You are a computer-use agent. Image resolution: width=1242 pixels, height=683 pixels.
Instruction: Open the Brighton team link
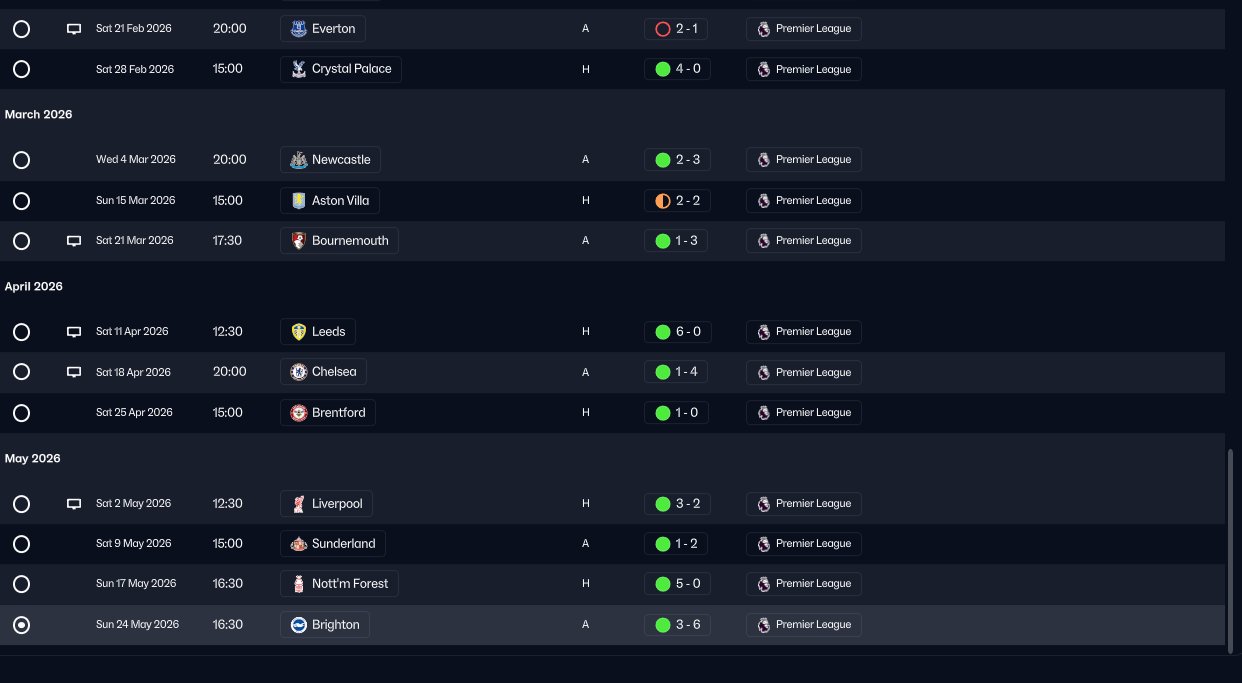[325, 625]
